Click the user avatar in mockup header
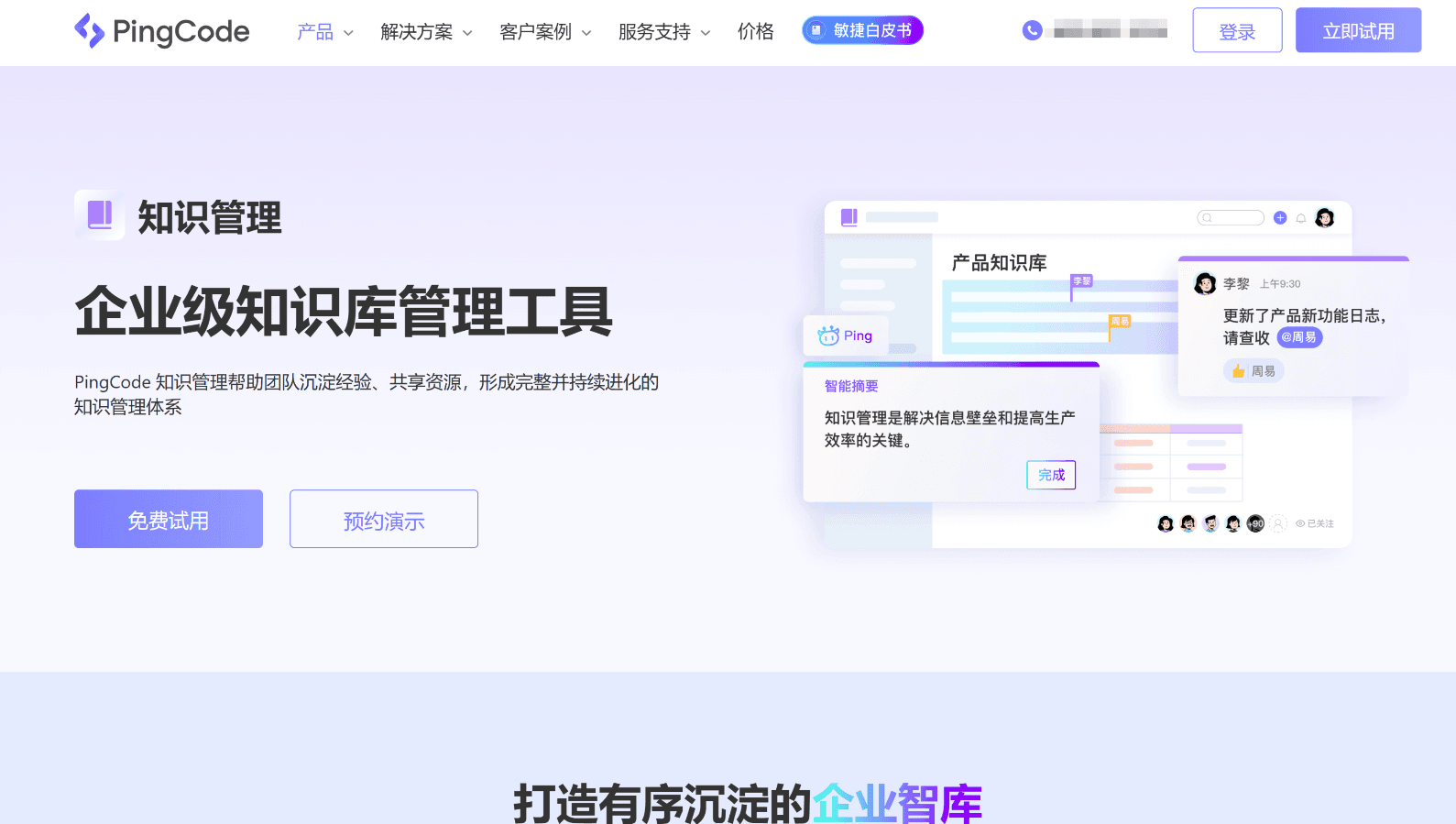This screenshot has height=824, width=1456. [x=1325, y=217]
